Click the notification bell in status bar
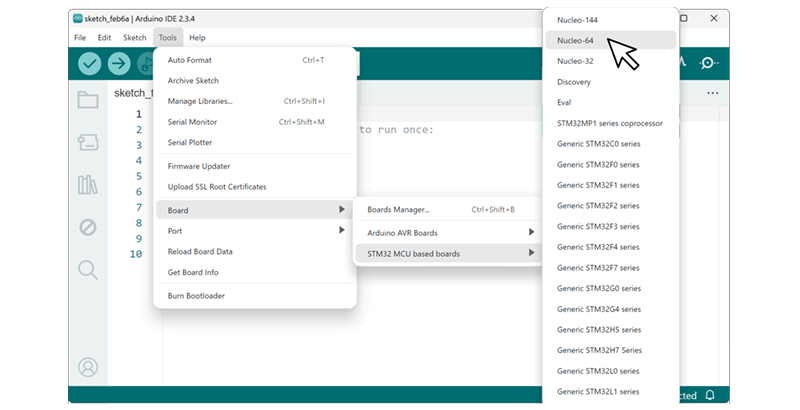The width and height of the screenshot is (800, 410). pos(710,395)
